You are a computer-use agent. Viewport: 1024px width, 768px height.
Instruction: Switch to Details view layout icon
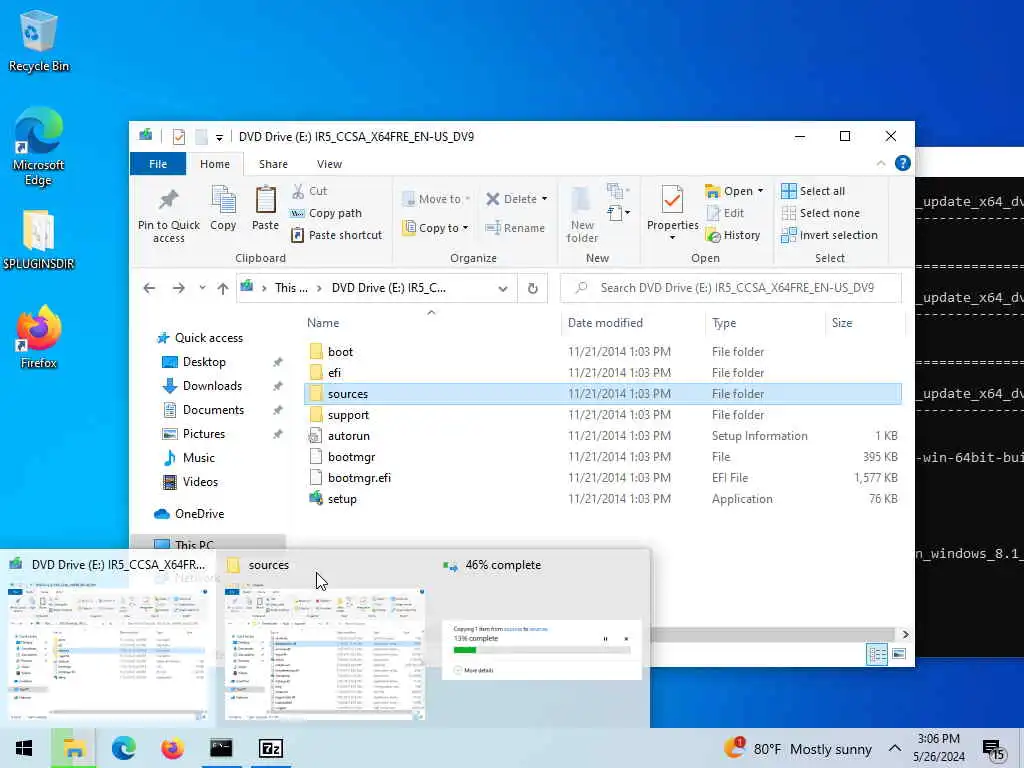(876, 654)
